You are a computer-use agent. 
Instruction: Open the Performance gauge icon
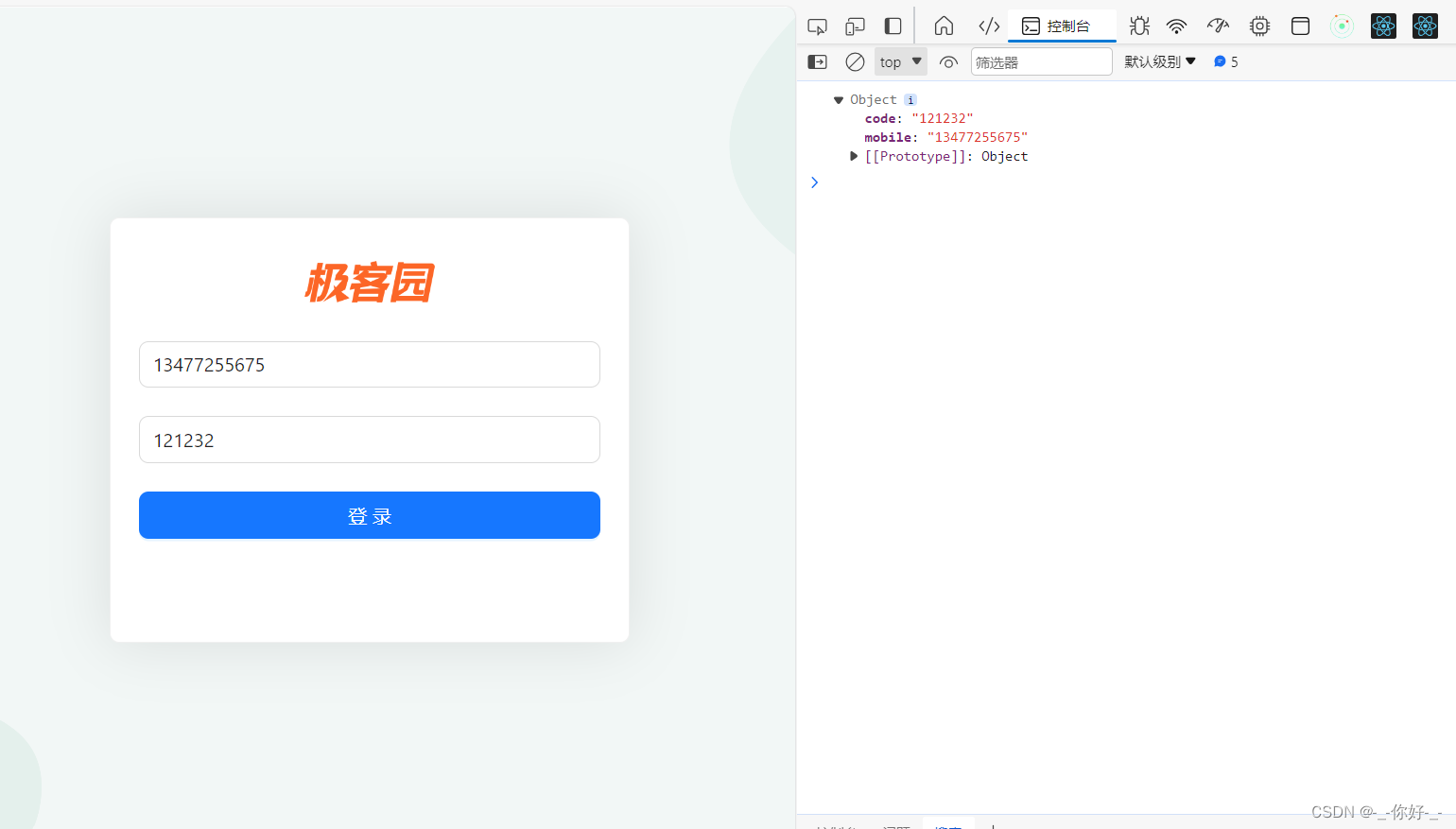click(x=1218, y=26)
